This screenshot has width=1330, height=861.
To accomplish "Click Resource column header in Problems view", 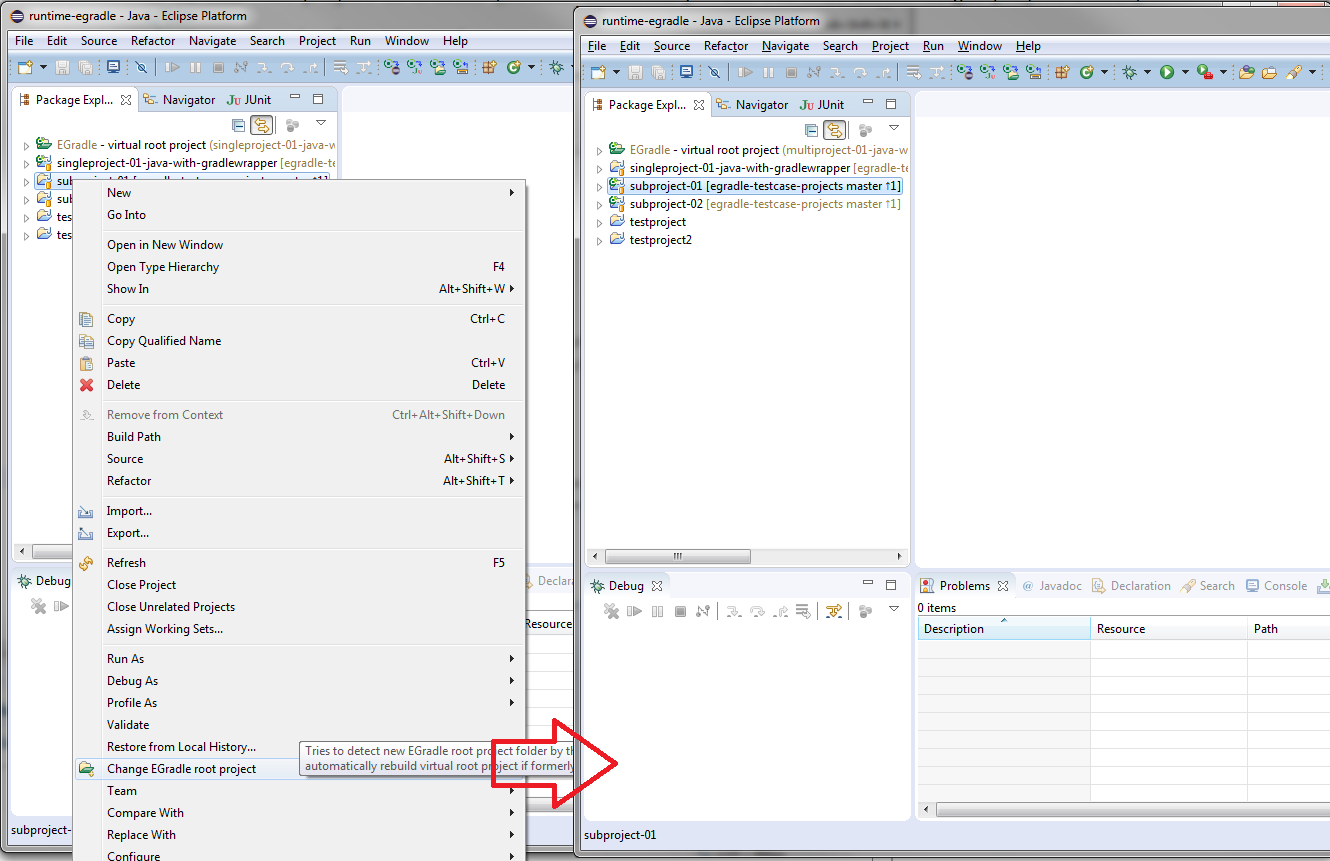I will point(1169,629).
